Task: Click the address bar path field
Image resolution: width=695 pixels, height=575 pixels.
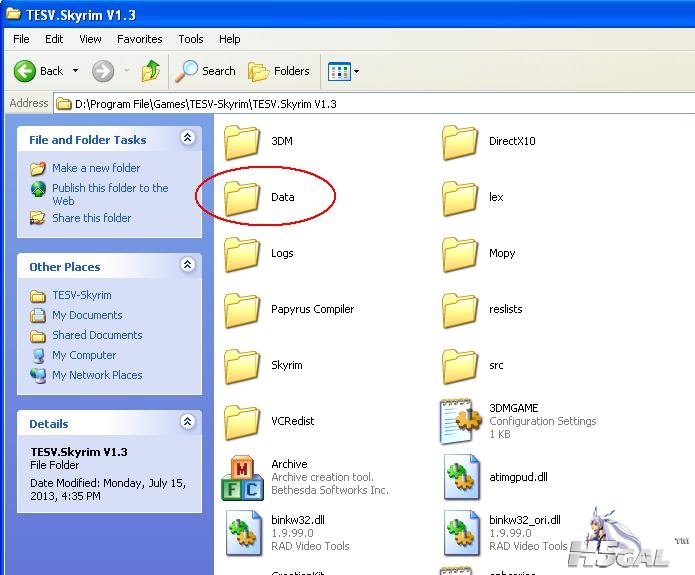Action: click(374, 104)
